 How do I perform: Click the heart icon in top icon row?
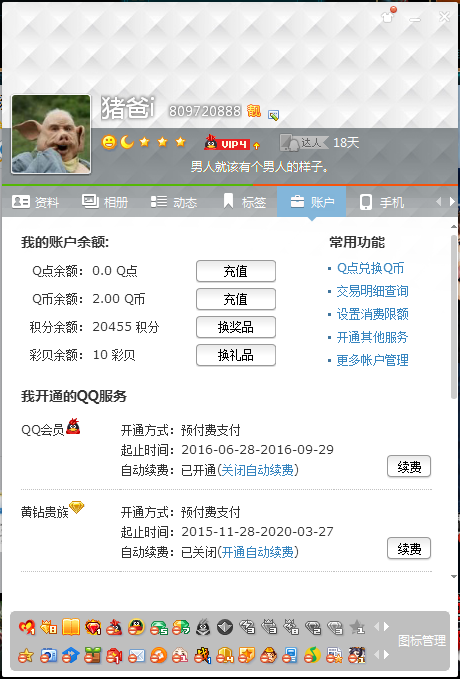coord(26,627)
